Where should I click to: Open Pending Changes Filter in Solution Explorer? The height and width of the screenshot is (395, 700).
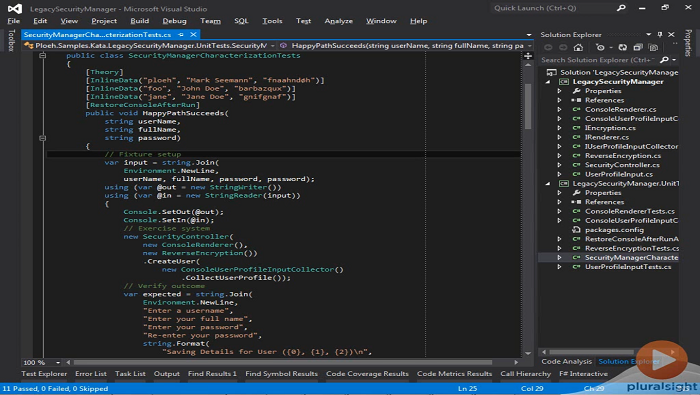tap(601, 47)
